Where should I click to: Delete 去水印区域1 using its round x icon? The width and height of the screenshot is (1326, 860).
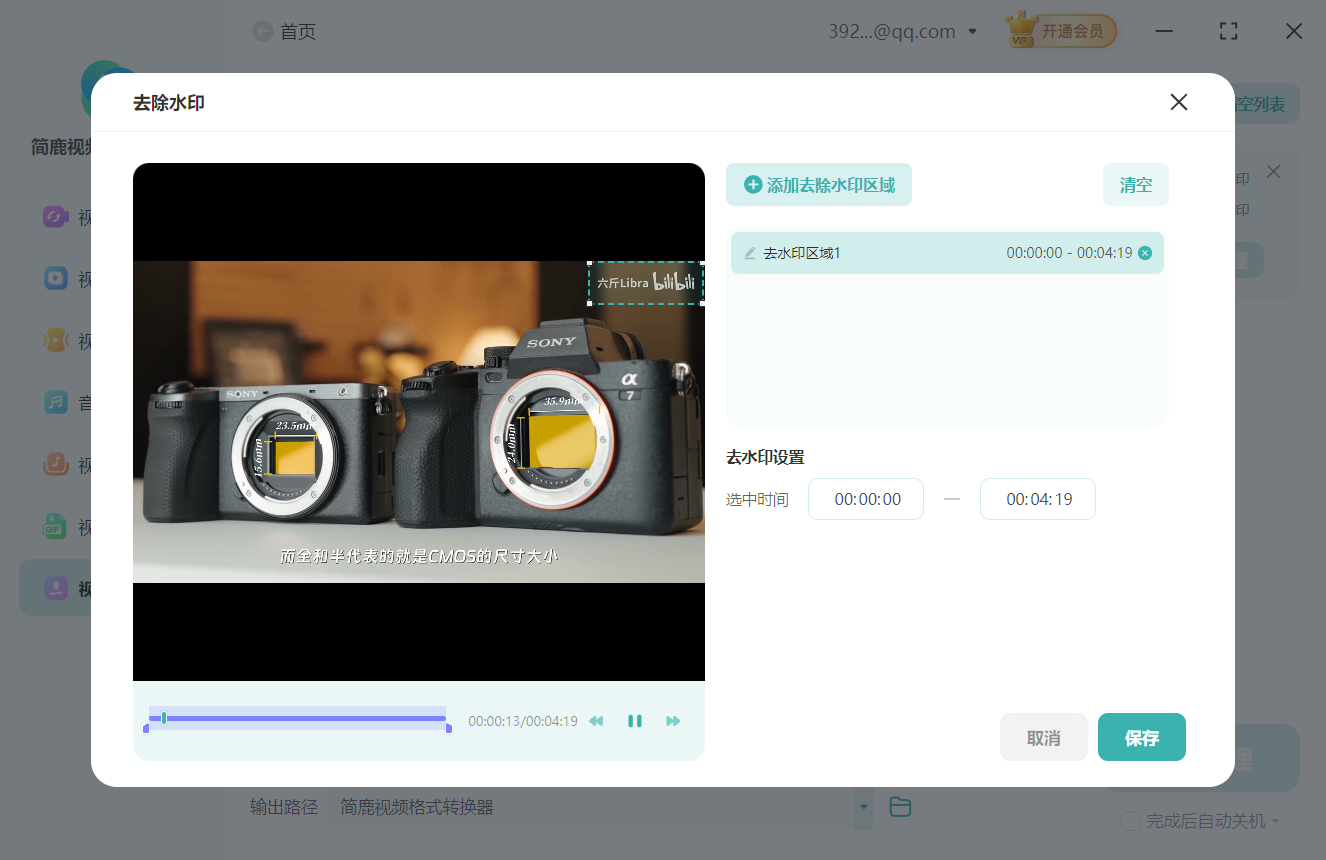pos(1145,253)
